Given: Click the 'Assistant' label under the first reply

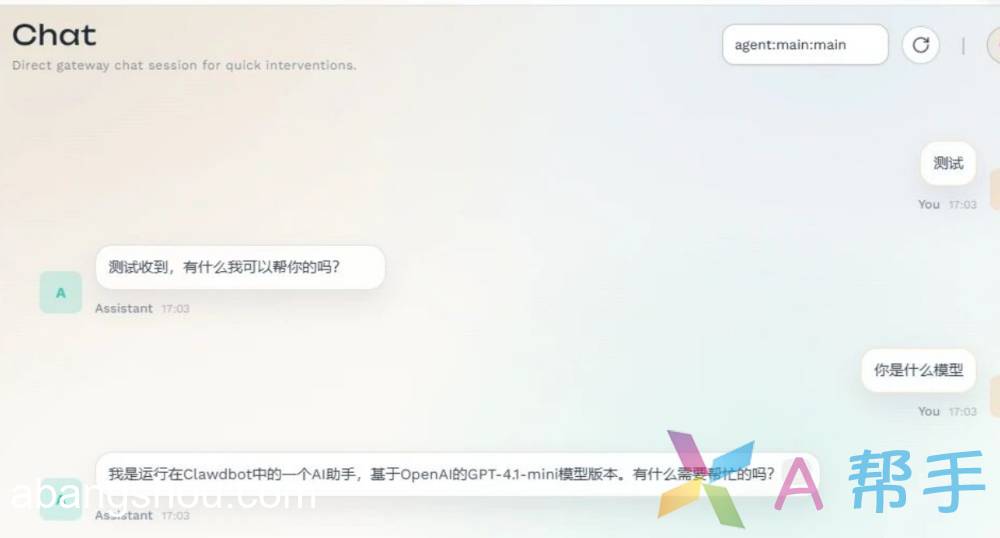Looking at the screenshot, I should pyautogui.click(x=124, y=309).
